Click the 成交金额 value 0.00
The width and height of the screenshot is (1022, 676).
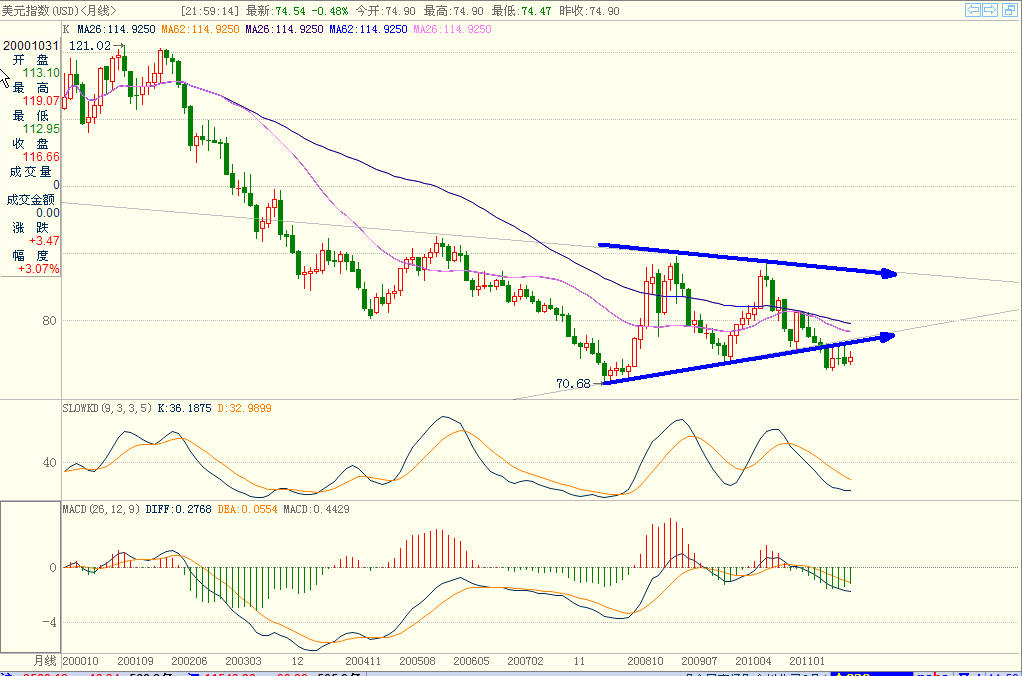coord(48,213)
